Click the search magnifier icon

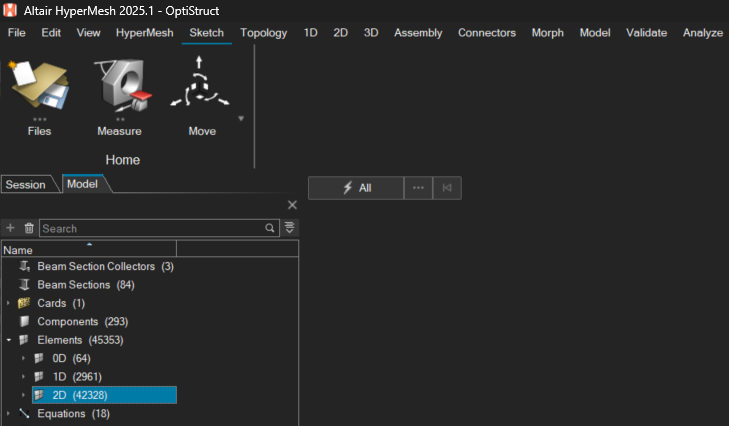pyautogui.click(x=270, y=228)
